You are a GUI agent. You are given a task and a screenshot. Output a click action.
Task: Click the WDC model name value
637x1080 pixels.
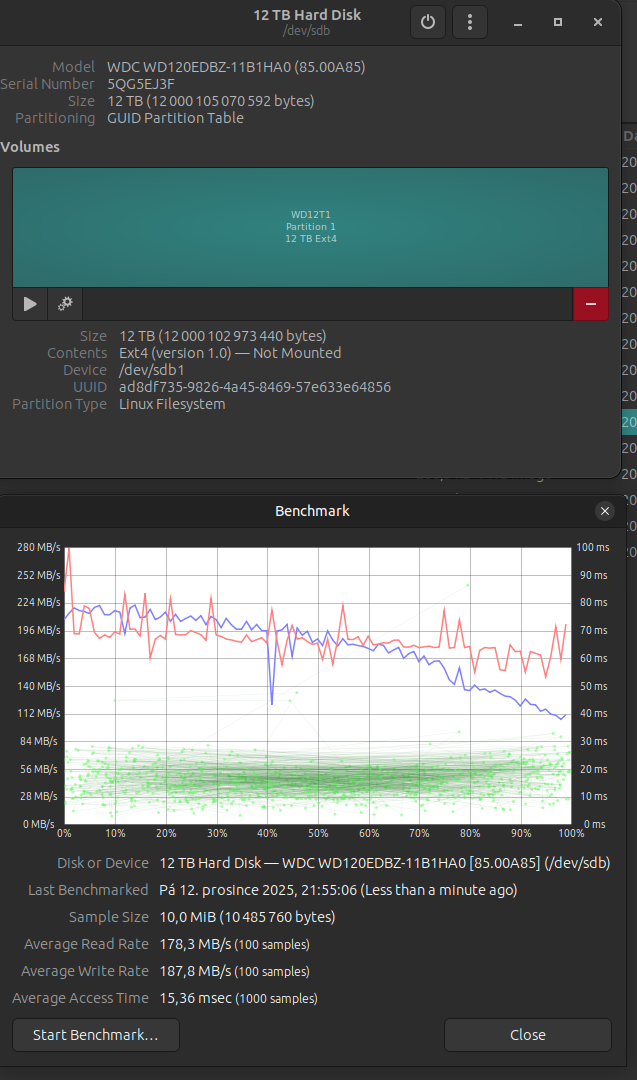[x=236, y=67]
